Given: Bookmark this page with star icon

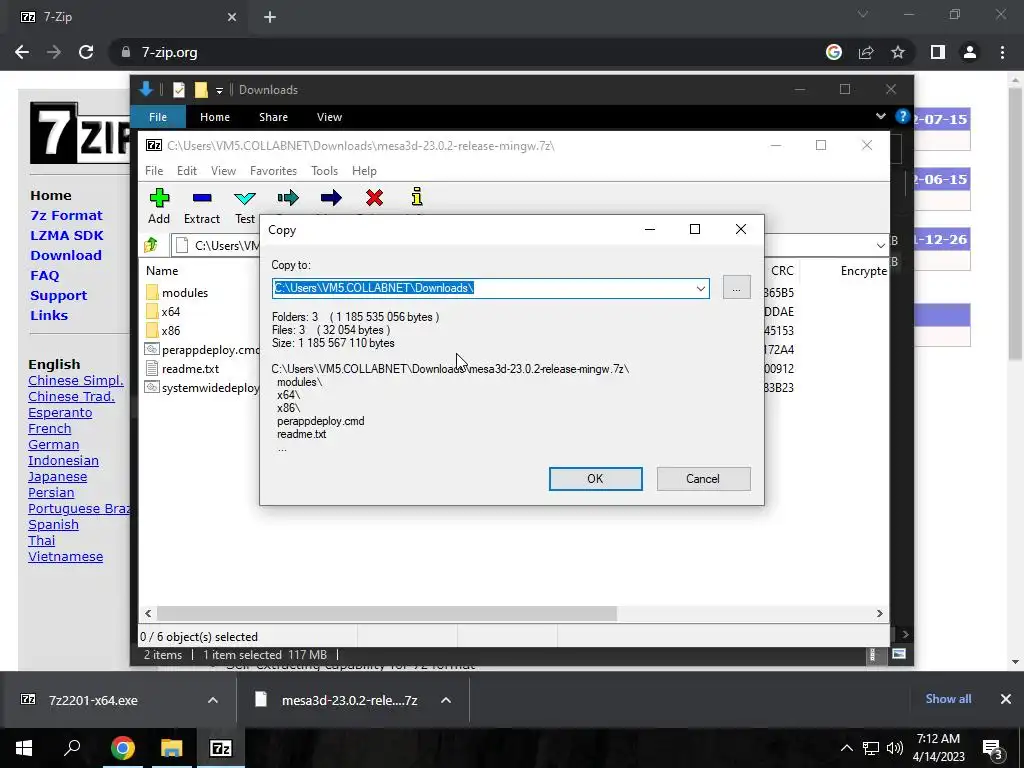Looking at the screenshot, I should coord(898,52).
